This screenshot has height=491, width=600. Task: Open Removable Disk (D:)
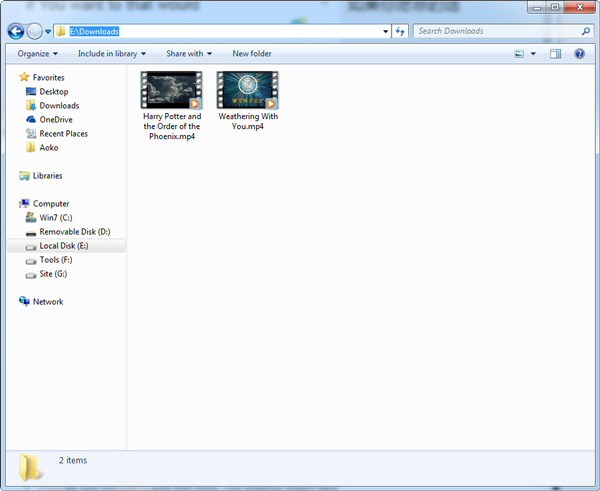coord(75,232)
